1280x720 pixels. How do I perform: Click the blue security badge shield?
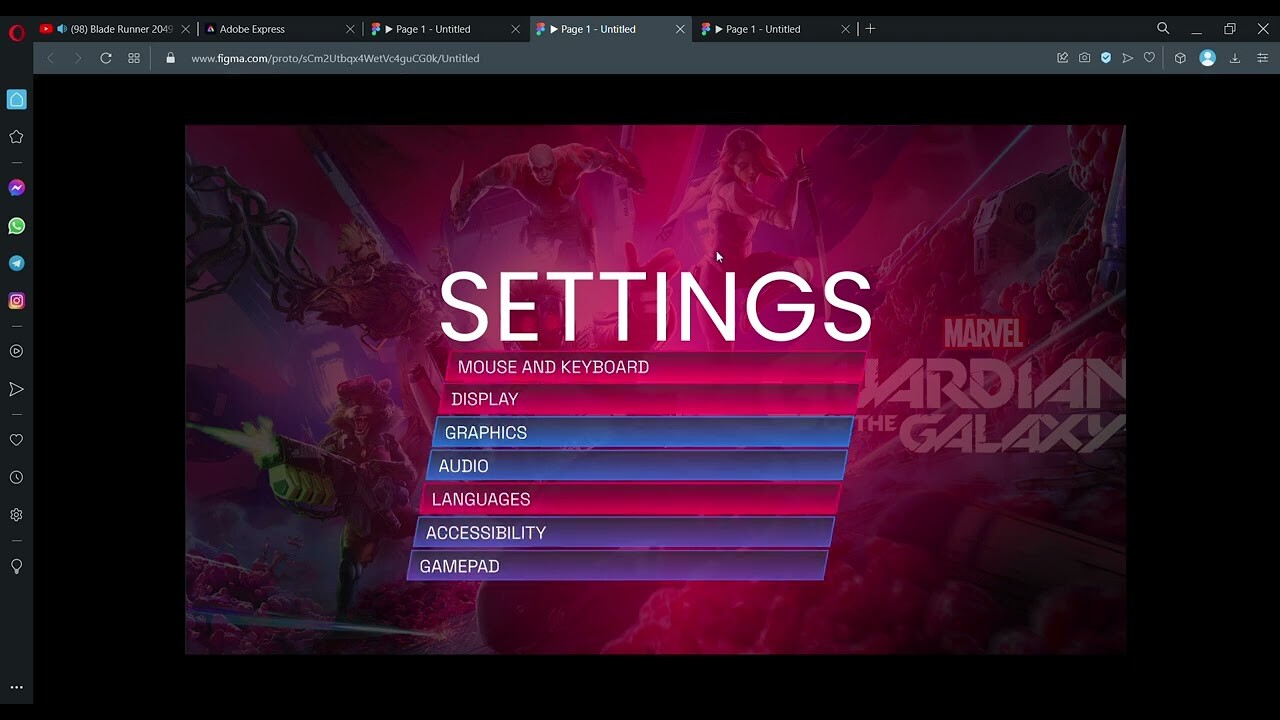click(x=1105, y=58)
